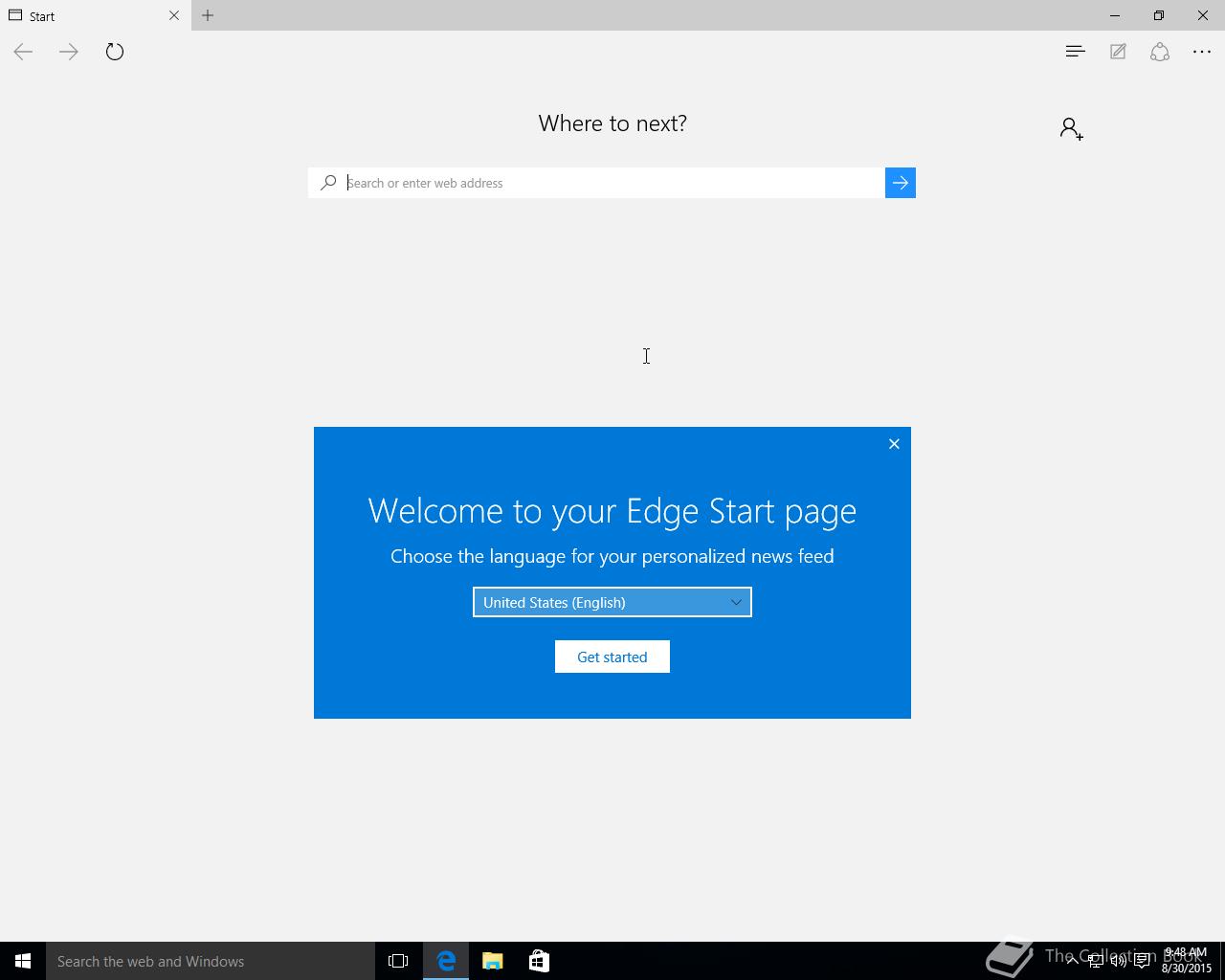Select the Start tab

[96, 15]
